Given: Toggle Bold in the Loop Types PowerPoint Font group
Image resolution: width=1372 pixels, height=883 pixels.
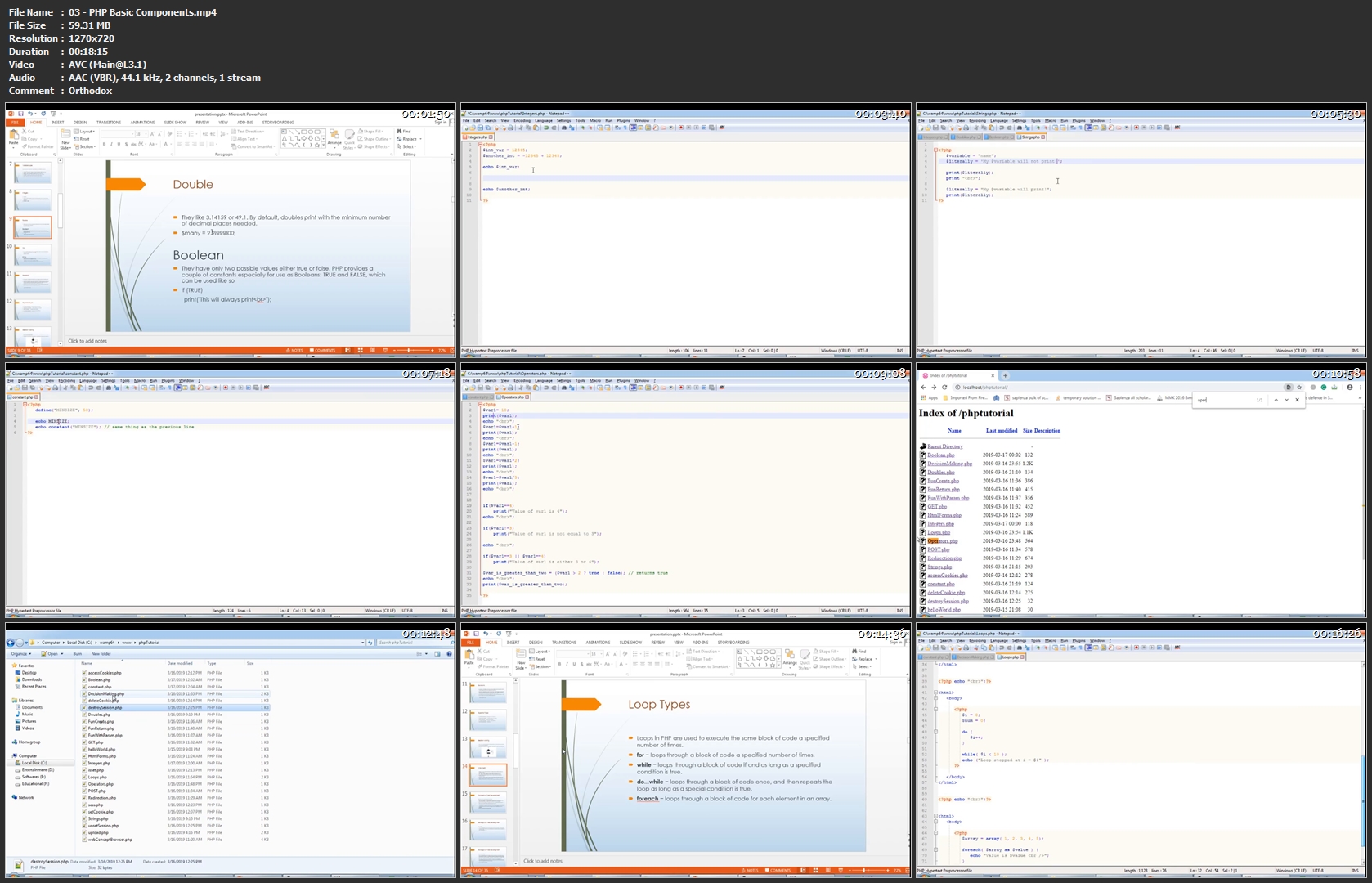Looking at the screenshot, I should coord(559,664).
